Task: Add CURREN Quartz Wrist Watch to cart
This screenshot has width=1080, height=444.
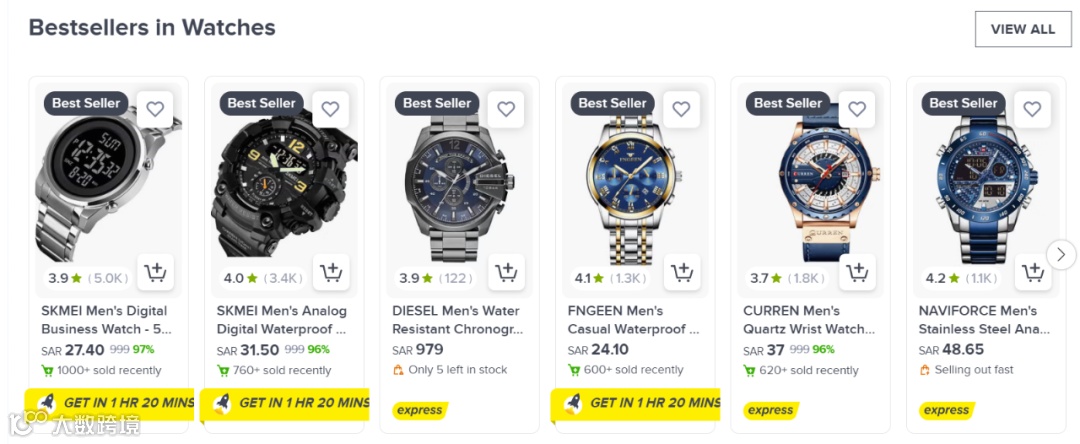Action: 857,272
